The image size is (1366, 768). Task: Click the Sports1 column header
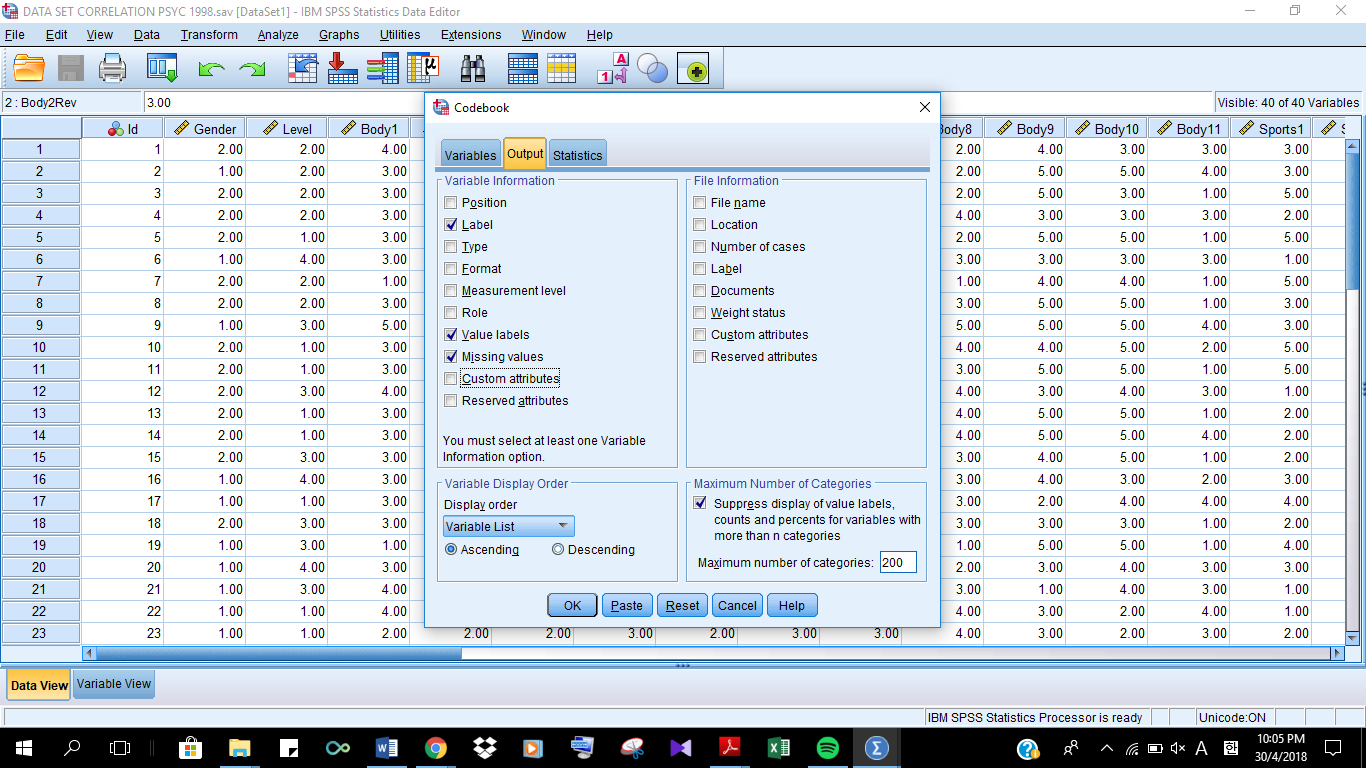(1271, 129)
